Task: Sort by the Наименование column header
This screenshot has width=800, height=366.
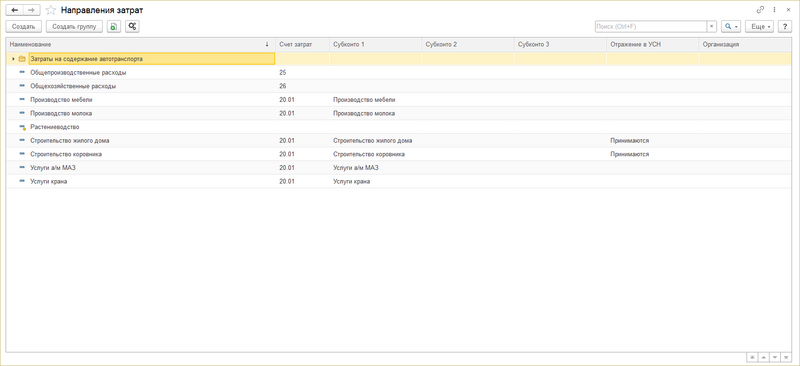Action: pyautogui.click(x=141, y=45)
